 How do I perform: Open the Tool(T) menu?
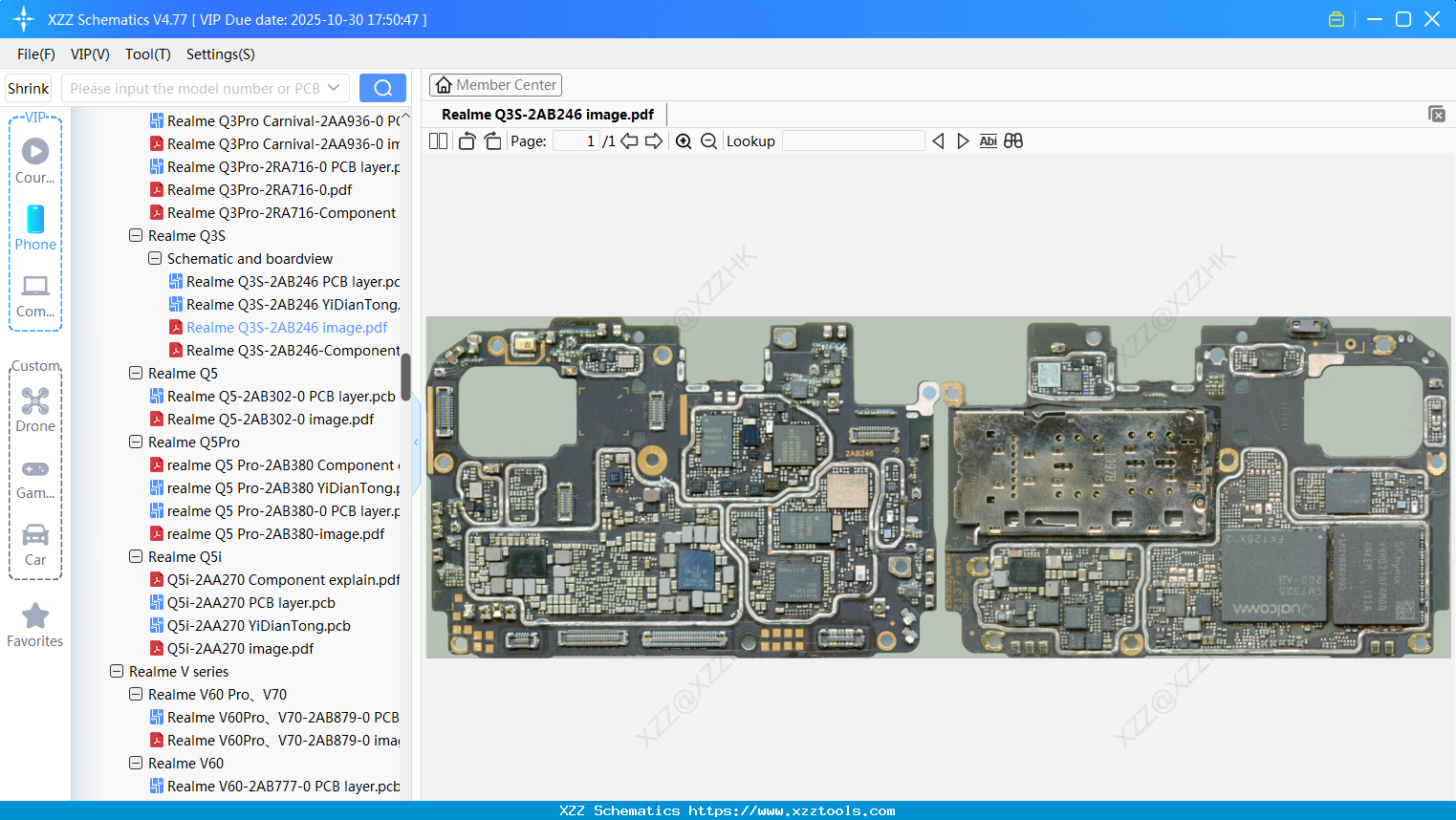point(147,54)
